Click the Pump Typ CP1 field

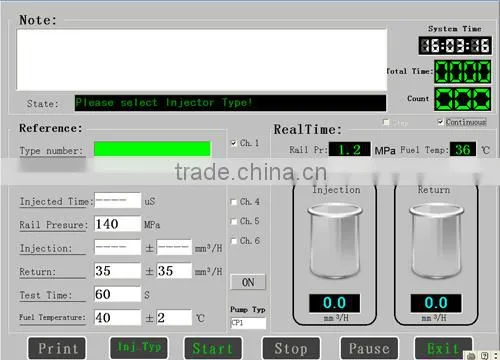tap(248, 323)
